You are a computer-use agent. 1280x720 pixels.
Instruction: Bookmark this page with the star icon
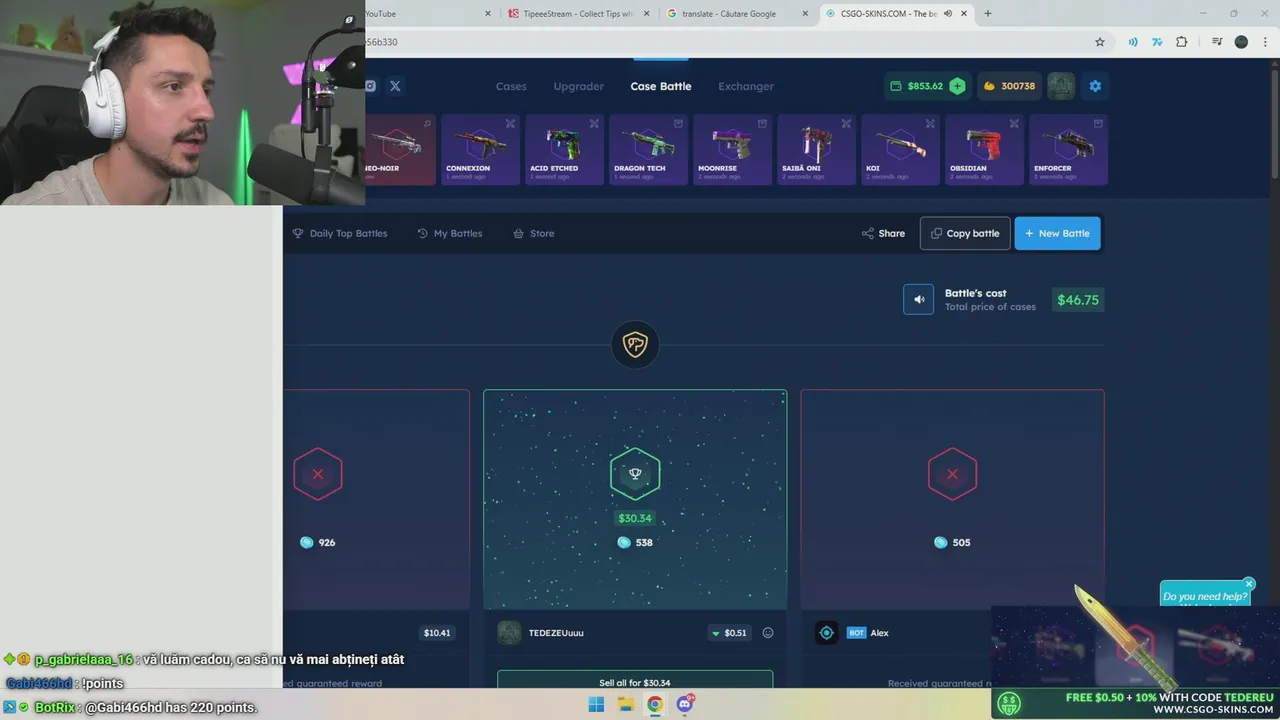1100,42
